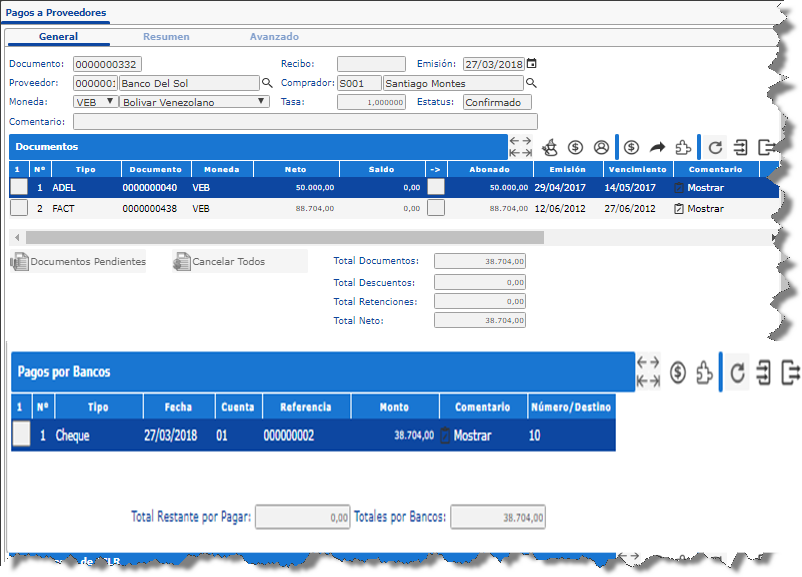This screenshot has height=577, width=802.
Task: Search for Proveedor with magnifier icon
Action: (267, 83)
